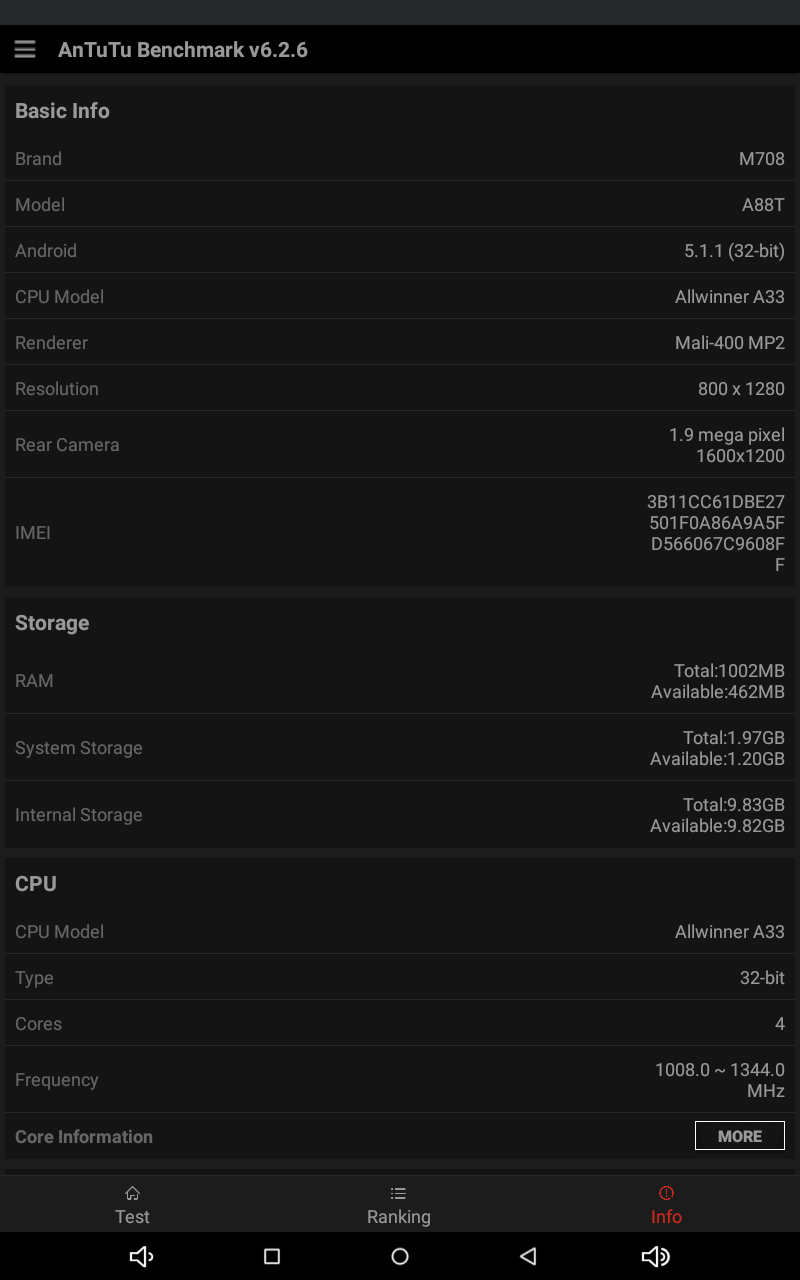This screenshot has height=1280, width=800.
Task: Tap the frequency value 1008.0 ~ 1344.0 MHz
Action: tap(720, 1080)
